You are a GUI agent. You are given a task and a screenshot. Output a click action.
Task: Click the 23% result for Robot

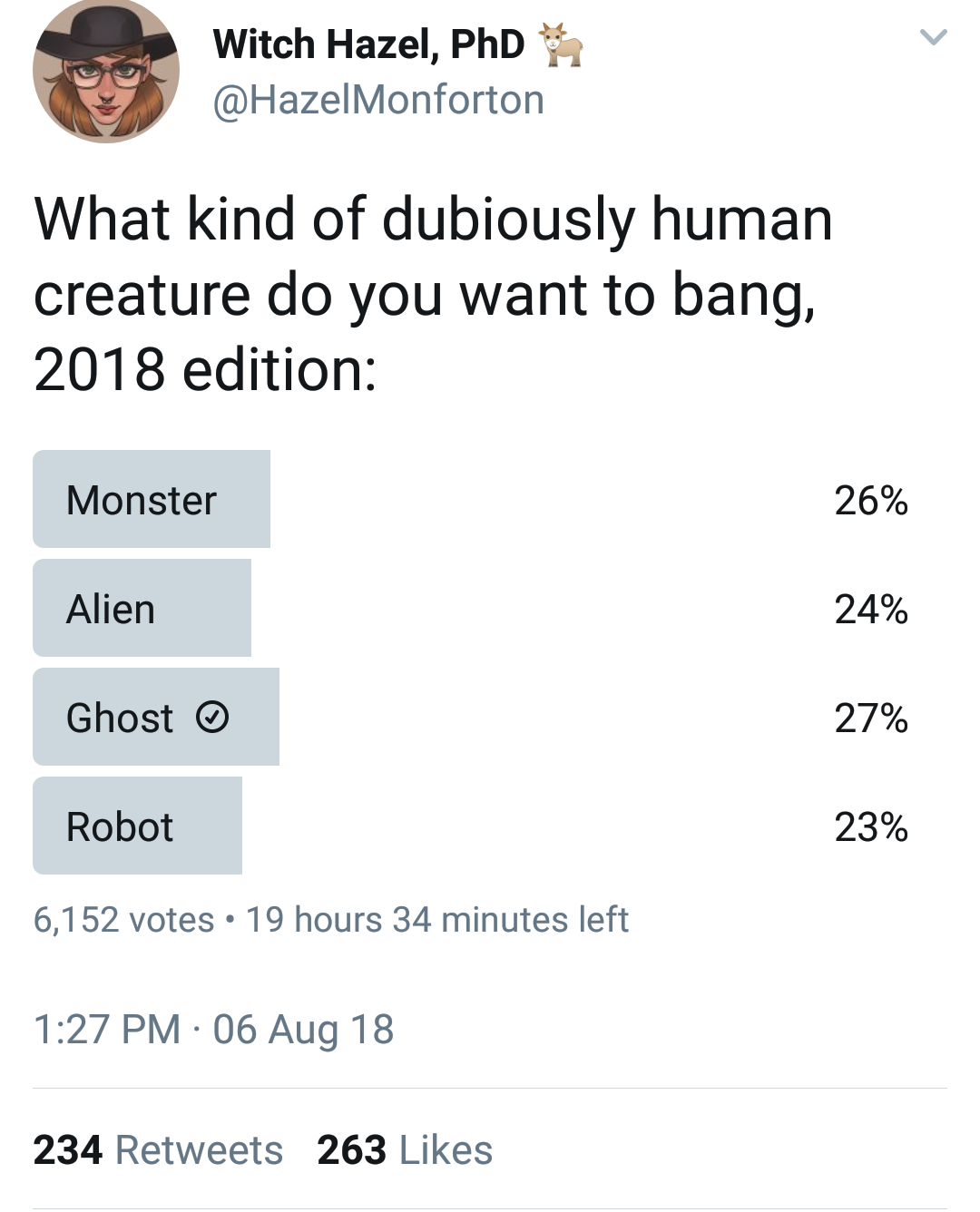click(871, 827)
